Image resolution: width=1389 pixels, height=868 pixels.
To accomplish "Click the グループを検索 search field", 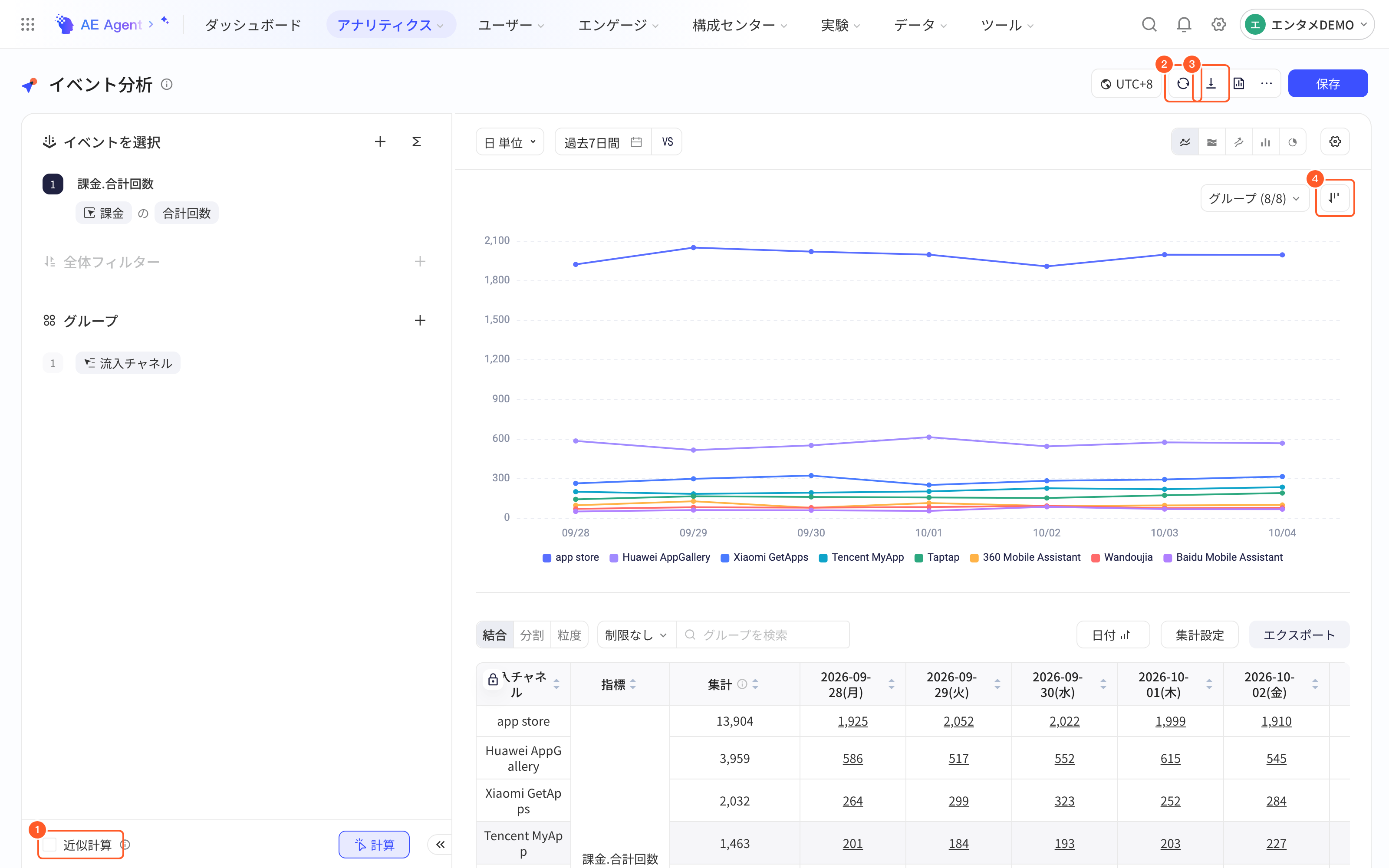I will (764, 635).
